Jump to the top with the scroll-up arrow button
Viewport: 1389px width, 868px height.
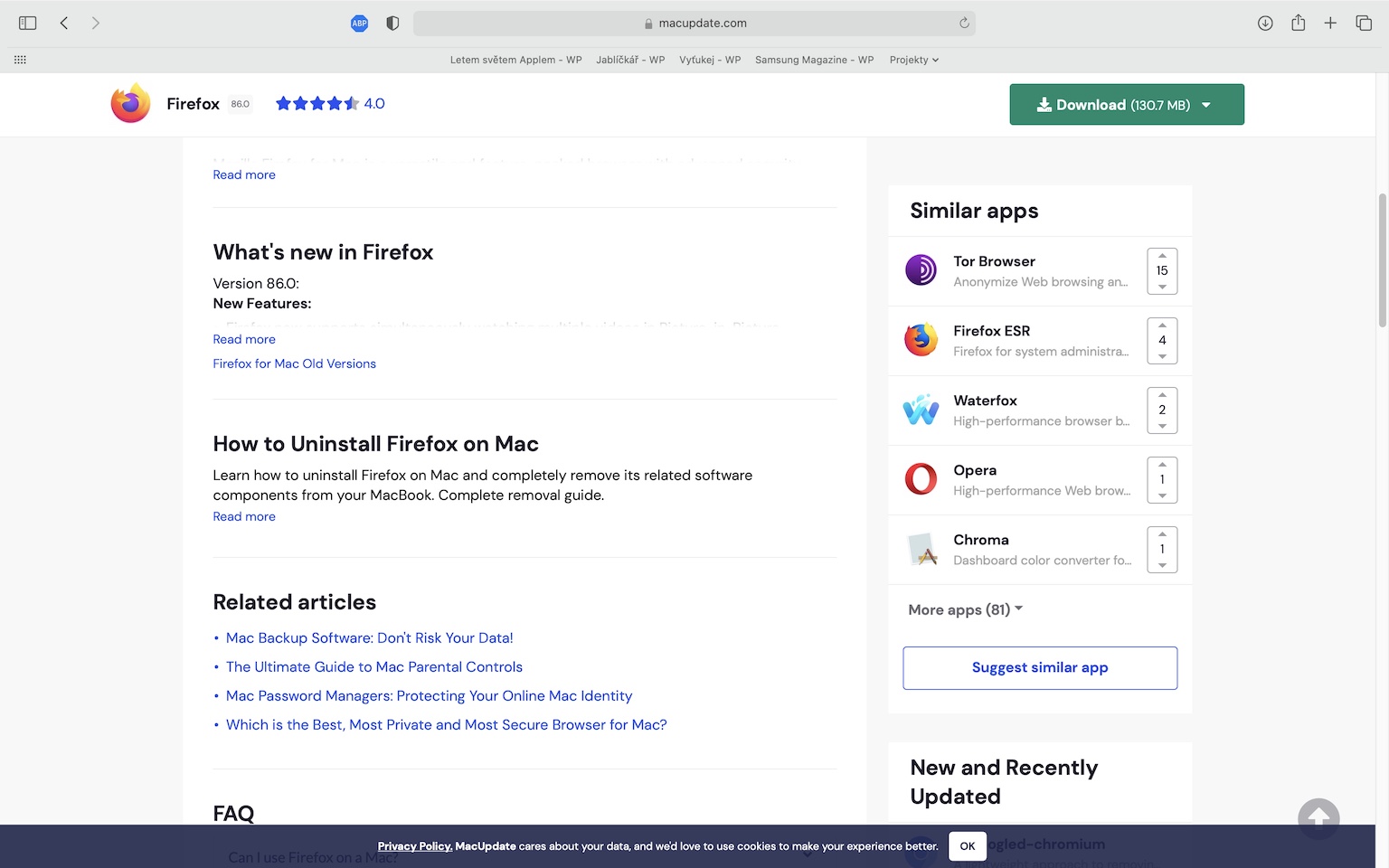click(1318, 818)
